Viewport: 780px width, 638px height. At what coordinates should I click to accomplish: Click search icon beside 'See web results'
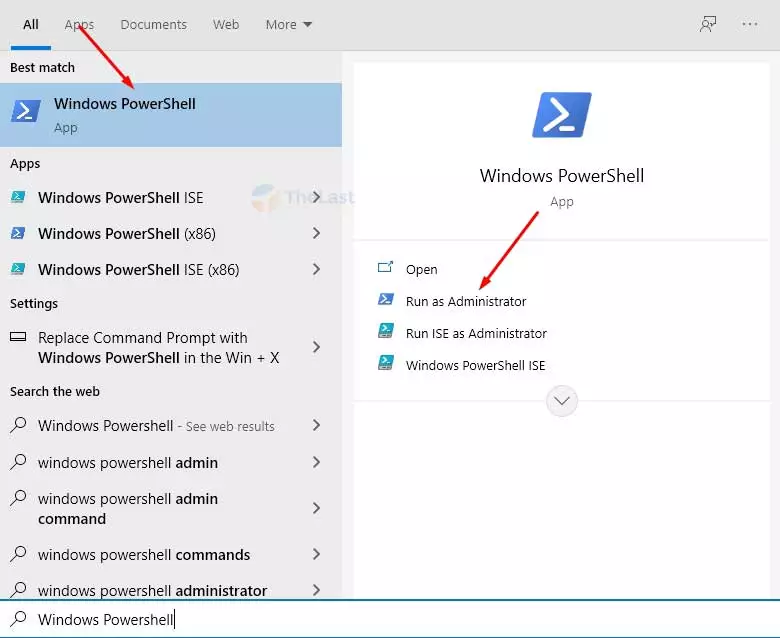pos(18,425)
